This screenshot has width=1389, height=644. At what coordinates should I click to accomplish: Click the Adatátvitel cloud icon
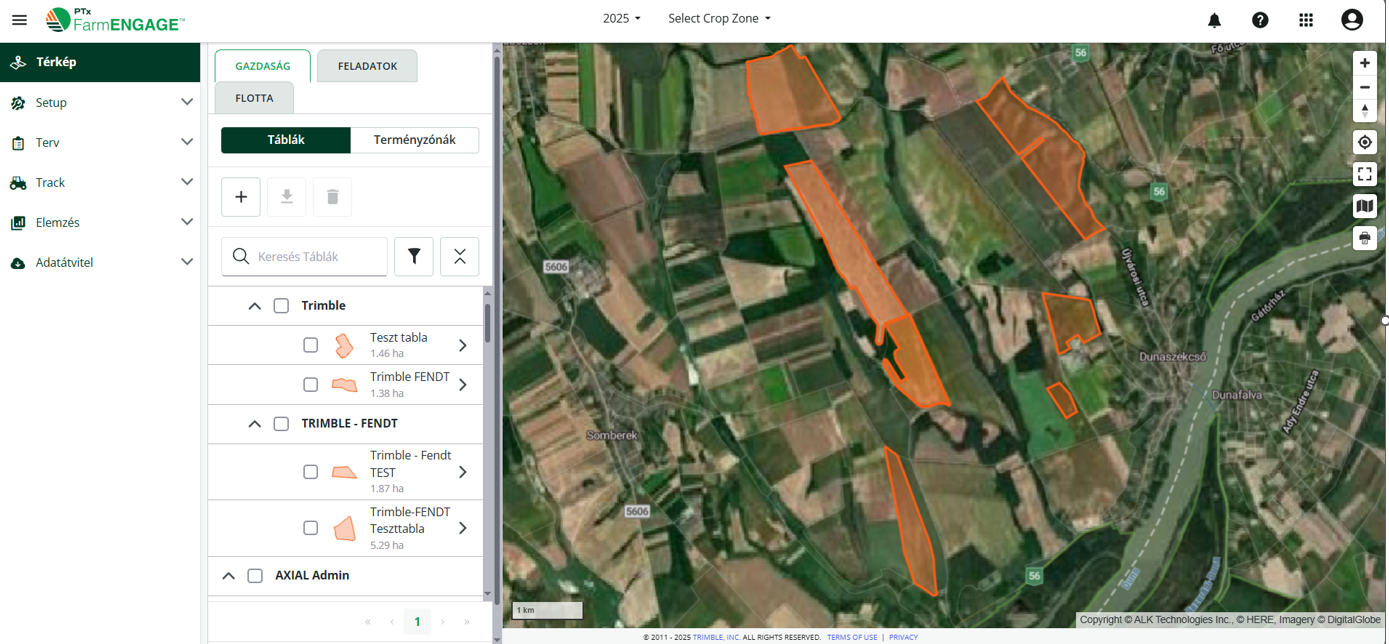(18, 263)
